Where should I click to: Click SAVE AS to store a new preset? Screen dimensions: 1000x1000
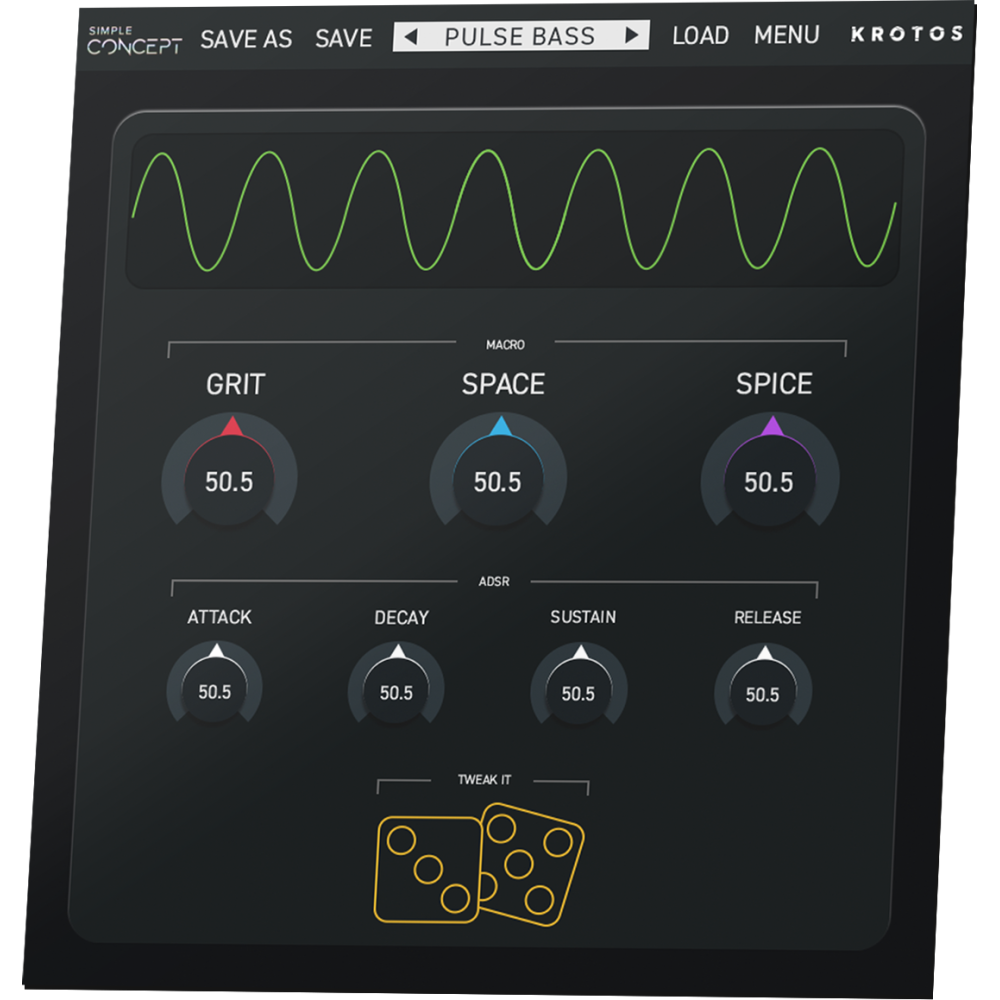(x=246, y=37)
